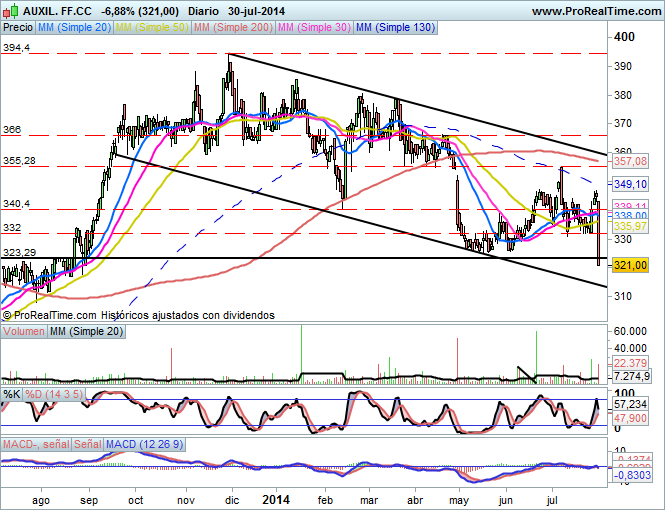Open the MM (Simple 20) price label
665x510 pixels.
74,28
